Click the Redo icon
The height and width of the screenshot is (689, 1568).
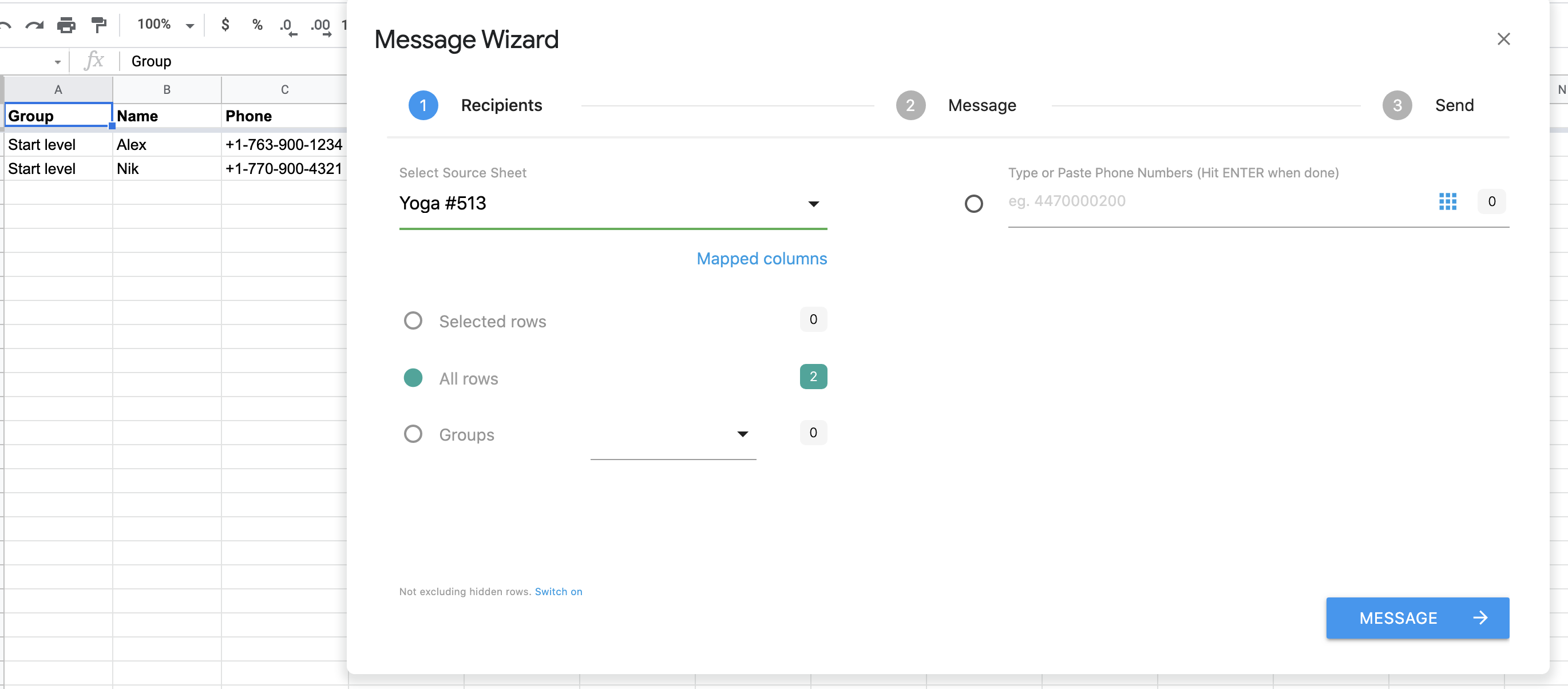point(35,25)
